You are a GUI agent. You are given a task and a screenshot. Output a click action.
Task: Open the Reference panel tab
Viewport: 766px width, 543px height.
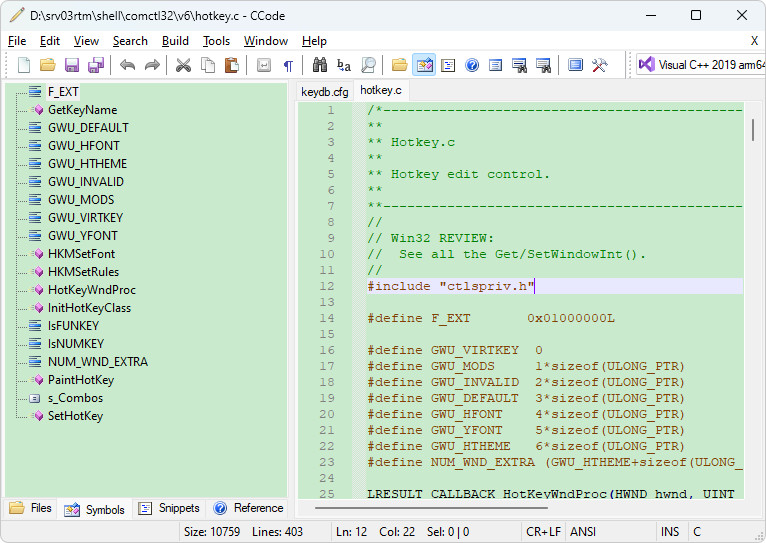(x=248, y=508)
